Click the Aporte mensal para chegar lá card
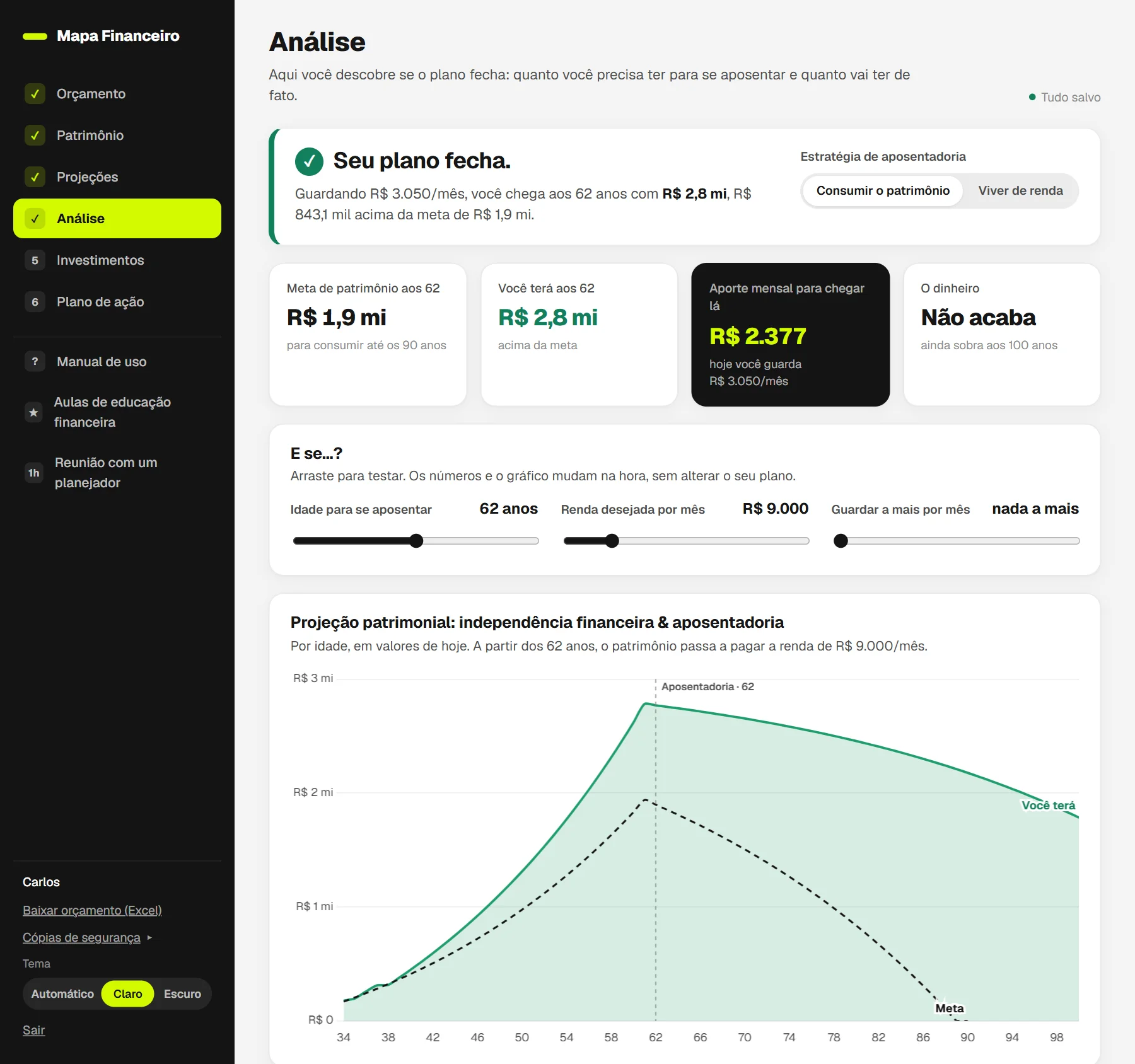 point(790,335)
